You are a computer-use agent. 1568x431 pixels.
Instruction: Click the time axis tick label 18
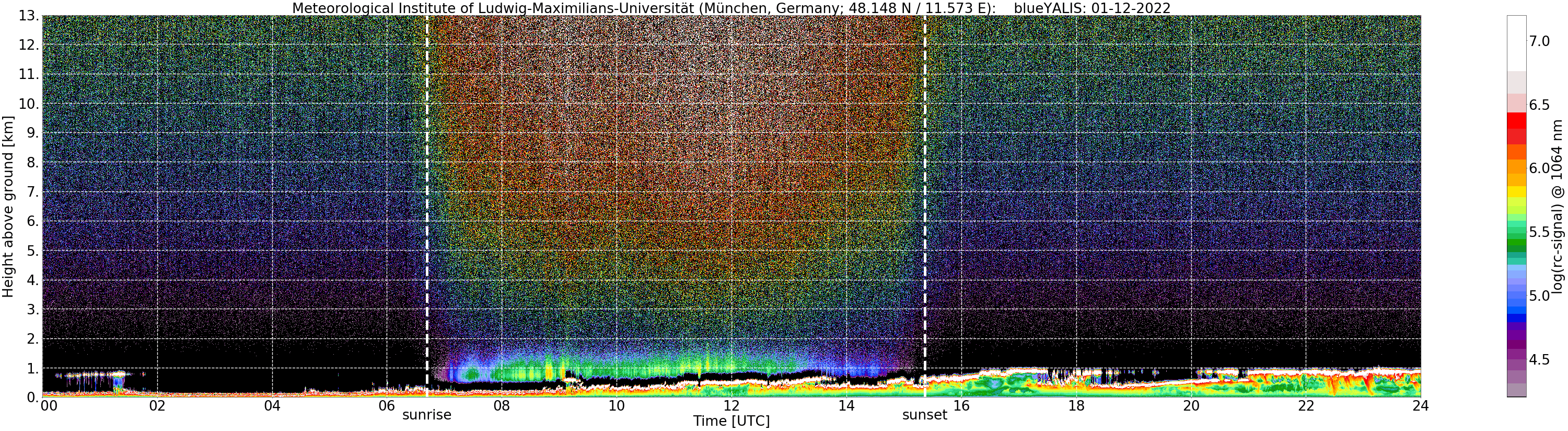1076,406
